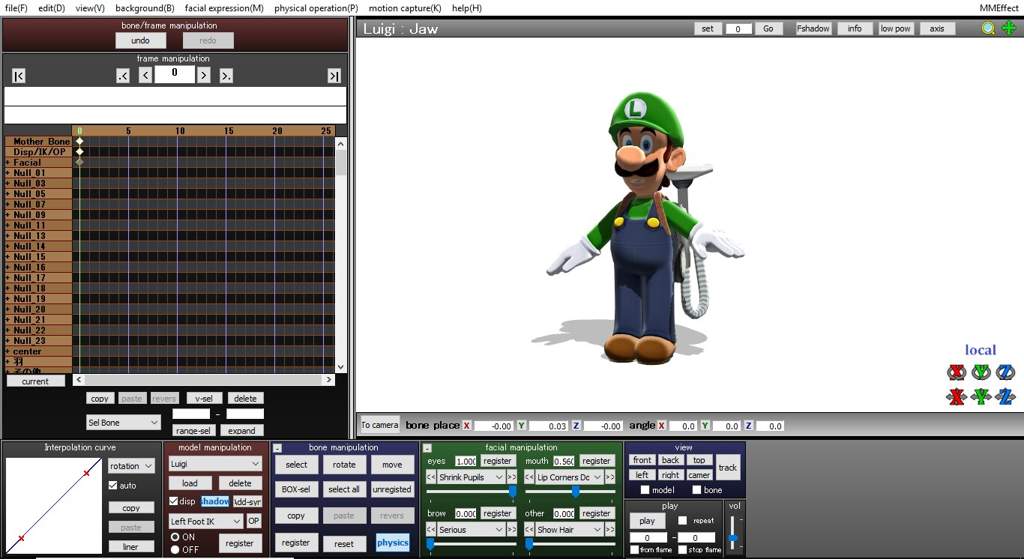This screenshot has height=559, width=1024.
Task: Click the play button
Action: pyautogui.click(x=647, y=520)
